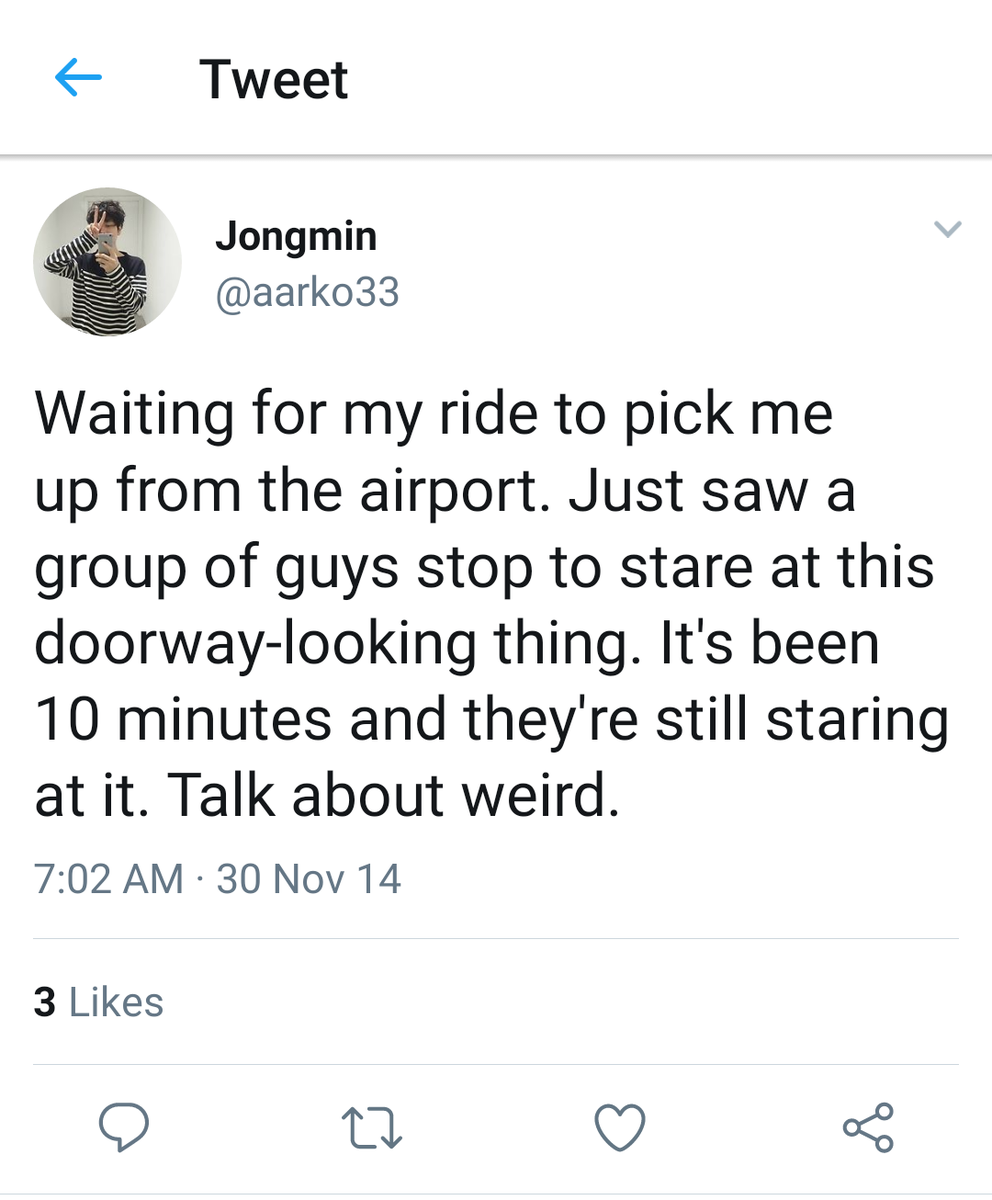The image size is (992, 1200).
Task: Reply to Jongmin's tweet via speech bubble
Action: pyautogui.click(x=124, y=1127)
